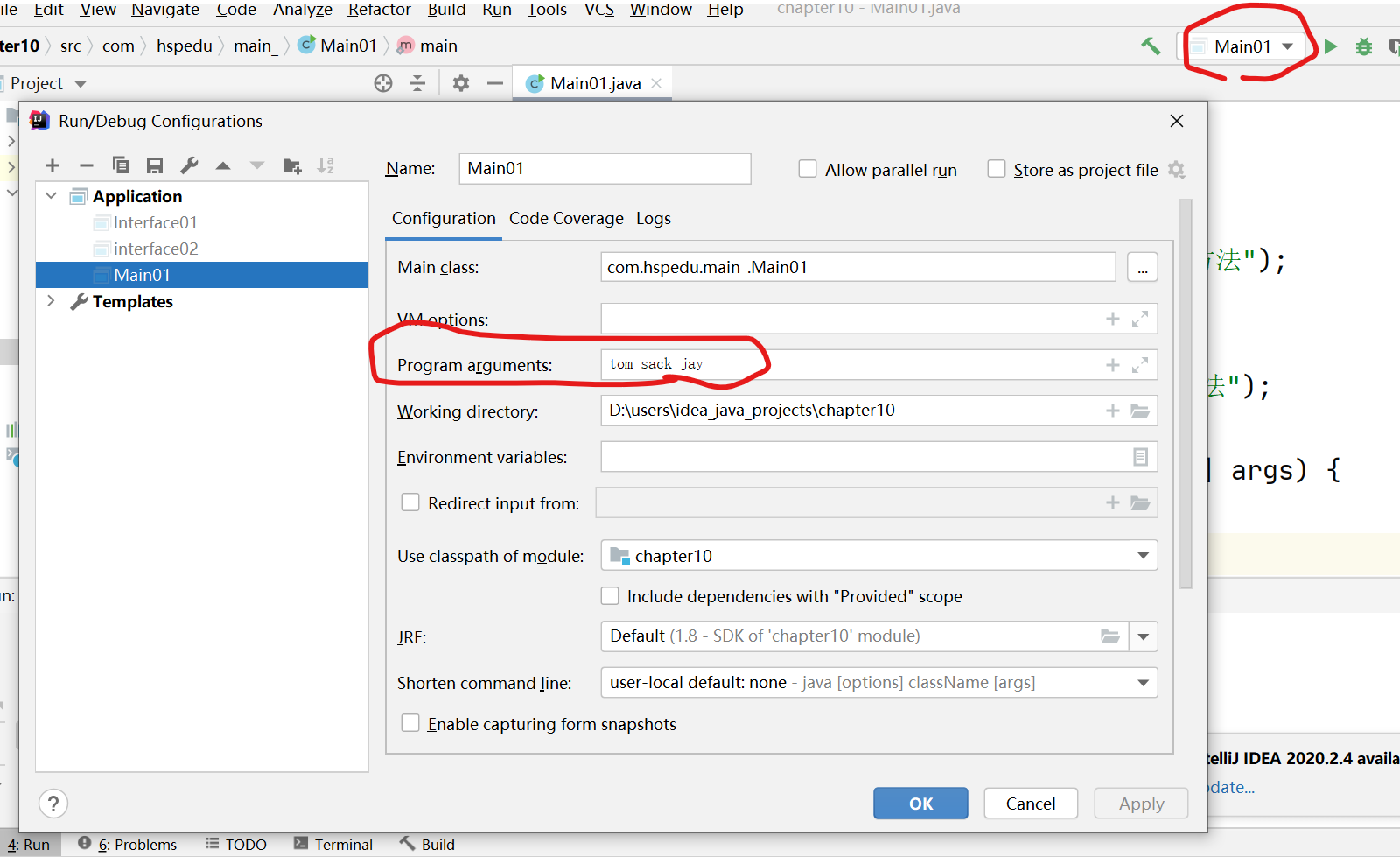This screenshot has height=857, width=1400.
Task: Click the Debug bug icon in toolbar
Action: [x=1363, y=46]
